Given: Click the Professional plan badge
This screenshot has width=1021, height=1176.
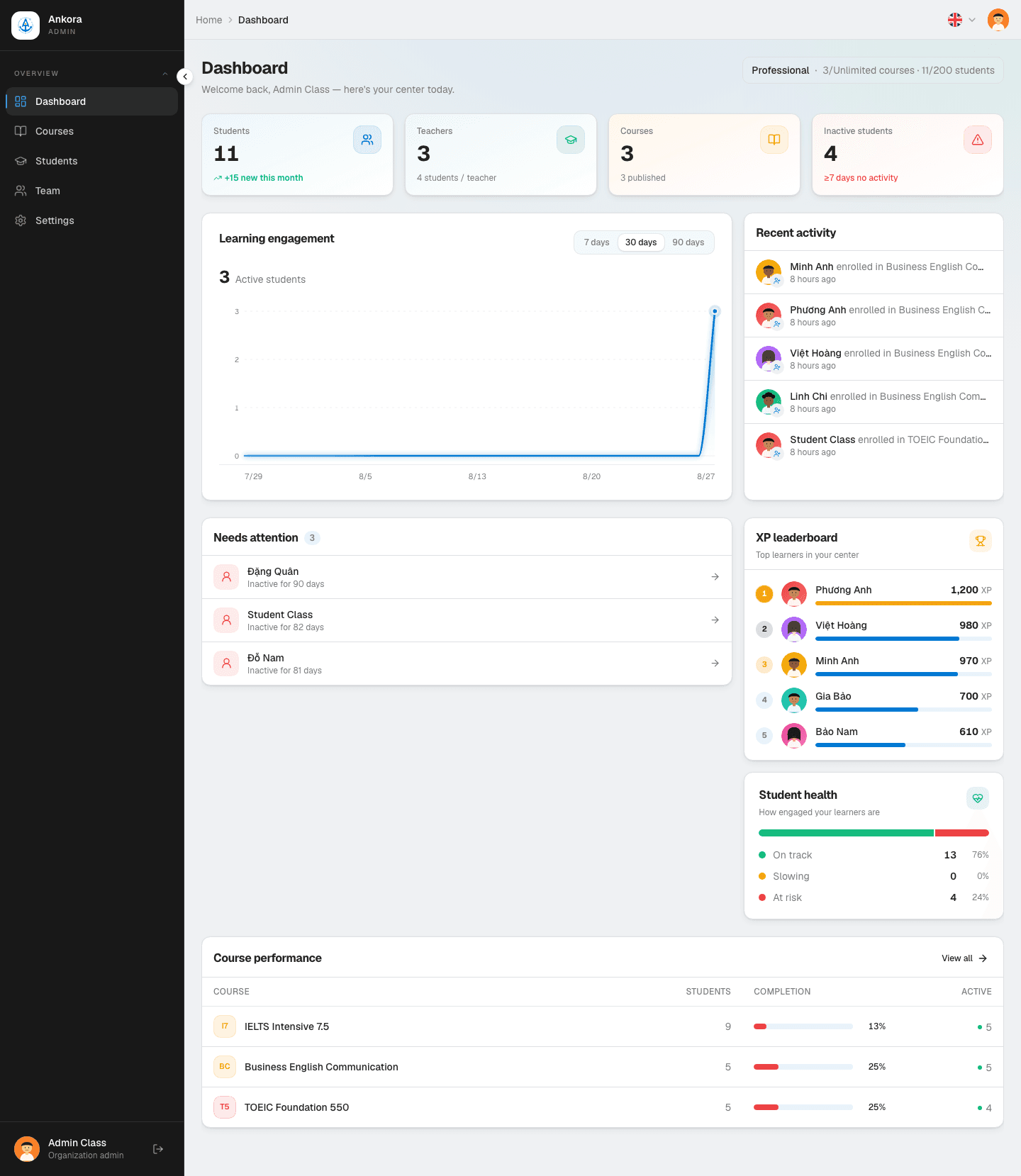Looking at the screenshot, I should [873, 70].
